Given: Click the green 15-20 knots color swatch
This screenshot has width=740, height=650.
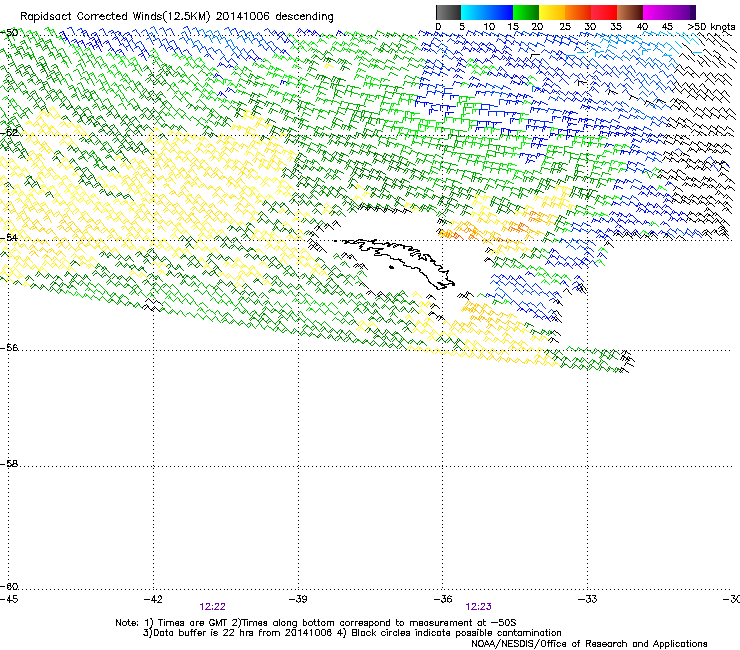Looking at the screenshot, I should [526, 12].
